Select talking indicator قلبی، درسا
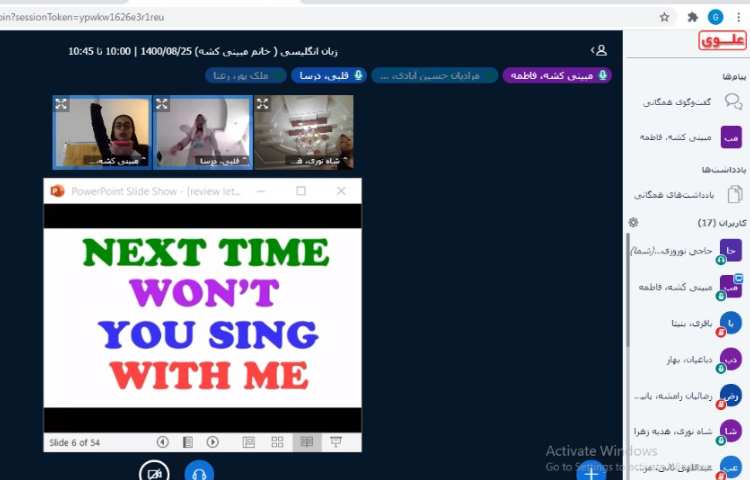This screenshot has width=750, height=480. pos(329,75)
